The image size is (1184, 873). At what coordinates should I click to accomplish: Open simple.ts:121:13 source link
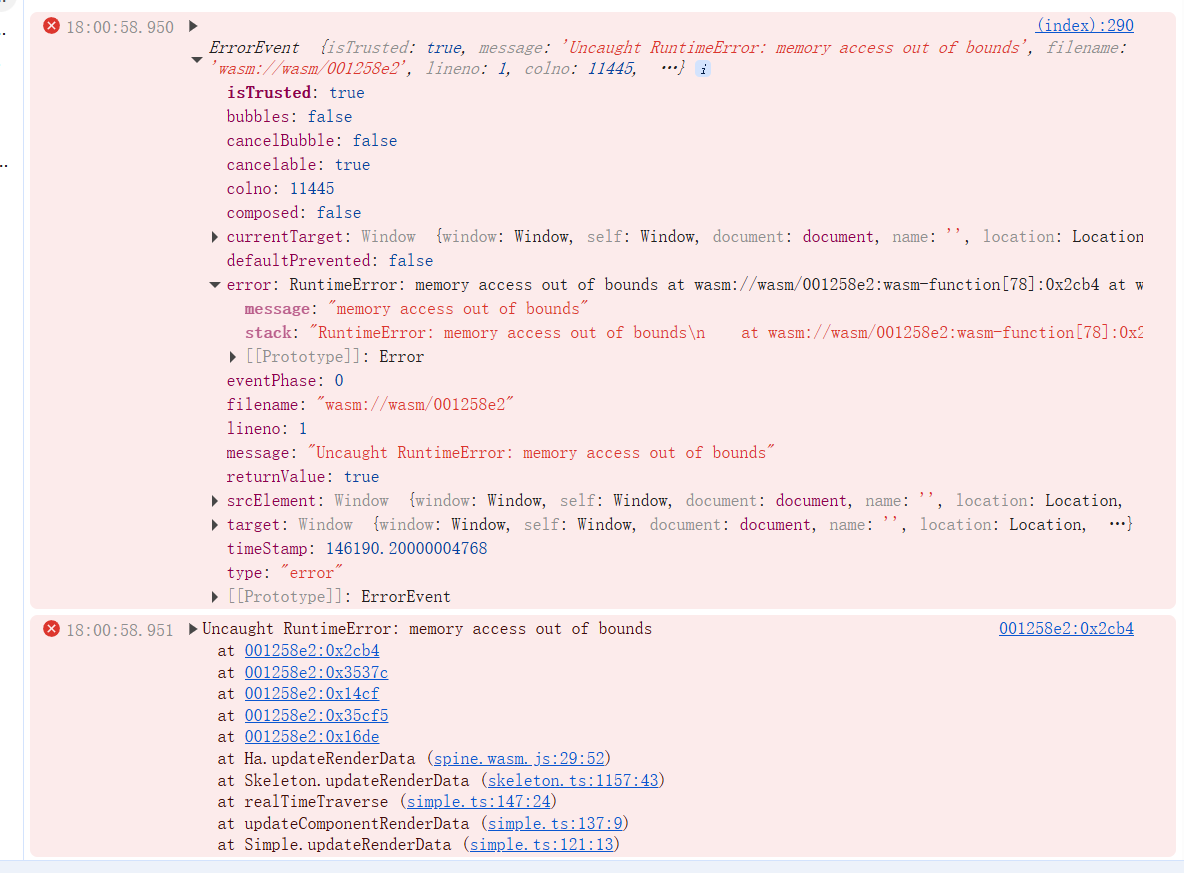coord(542,845)
